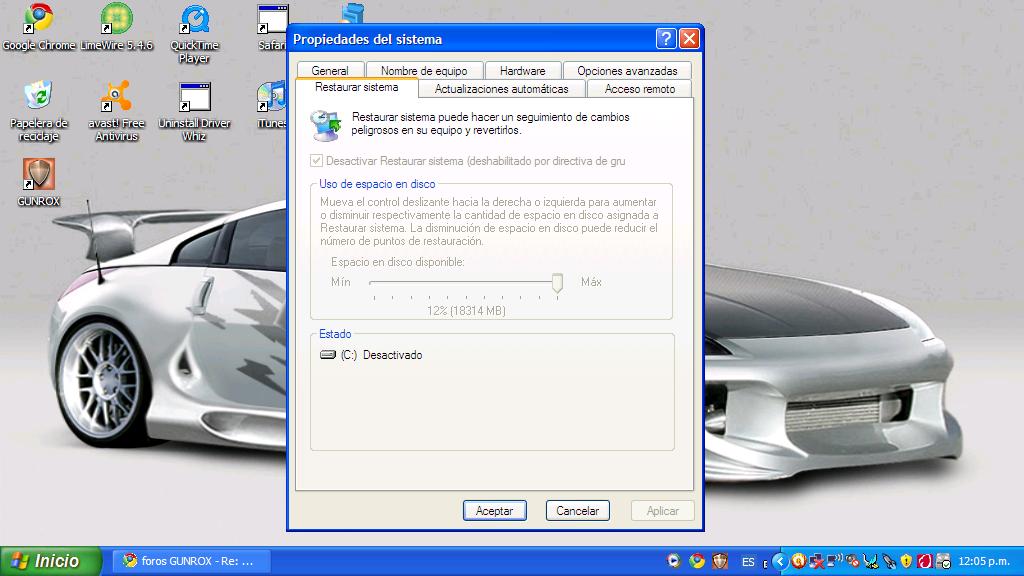Launch the GUNROX desktop icon
The width and height of the screenshot is (1024, 576).
click(38, 175)
